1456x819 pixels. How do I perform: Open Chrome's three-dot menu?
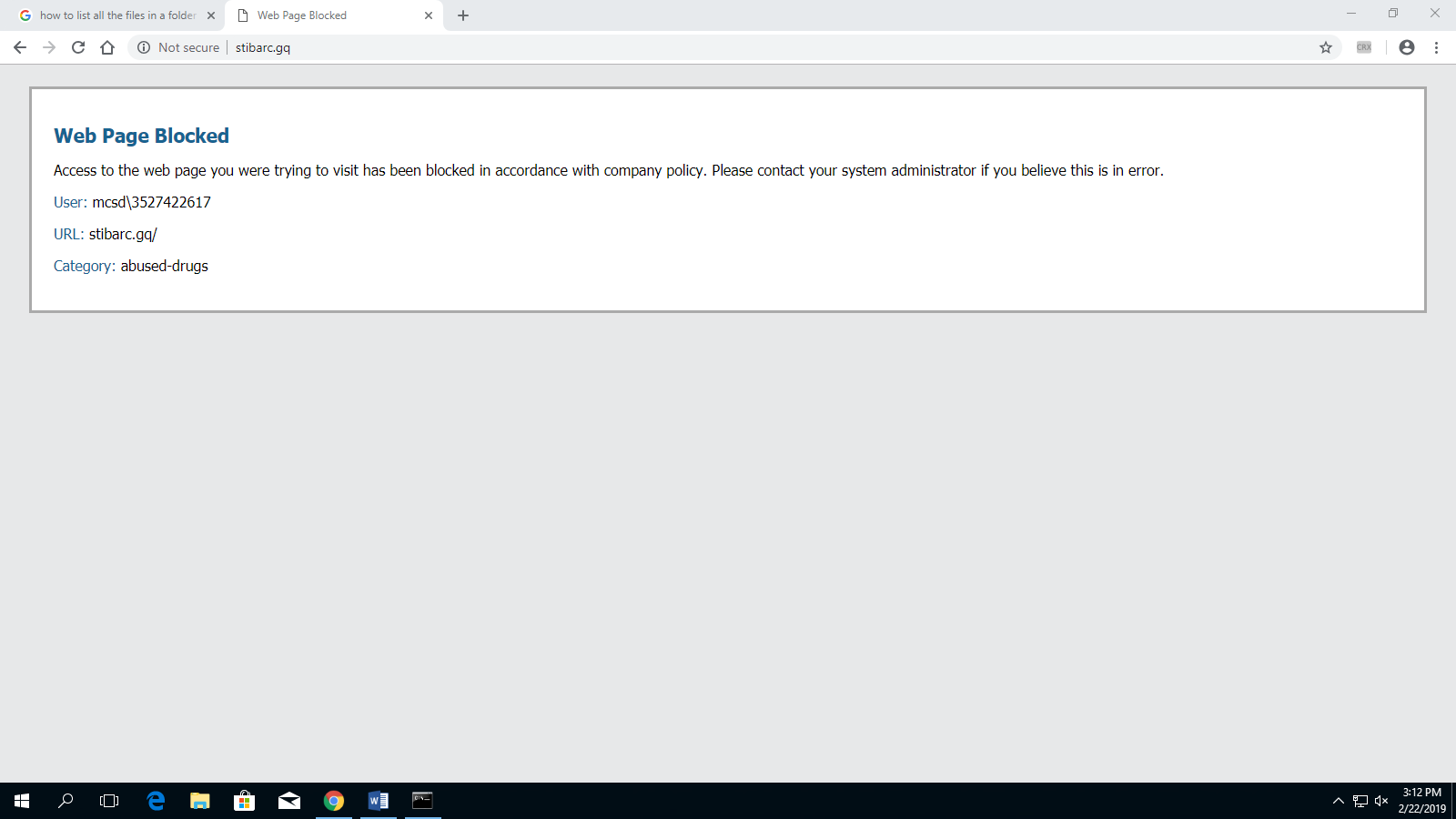(1436, 47)
